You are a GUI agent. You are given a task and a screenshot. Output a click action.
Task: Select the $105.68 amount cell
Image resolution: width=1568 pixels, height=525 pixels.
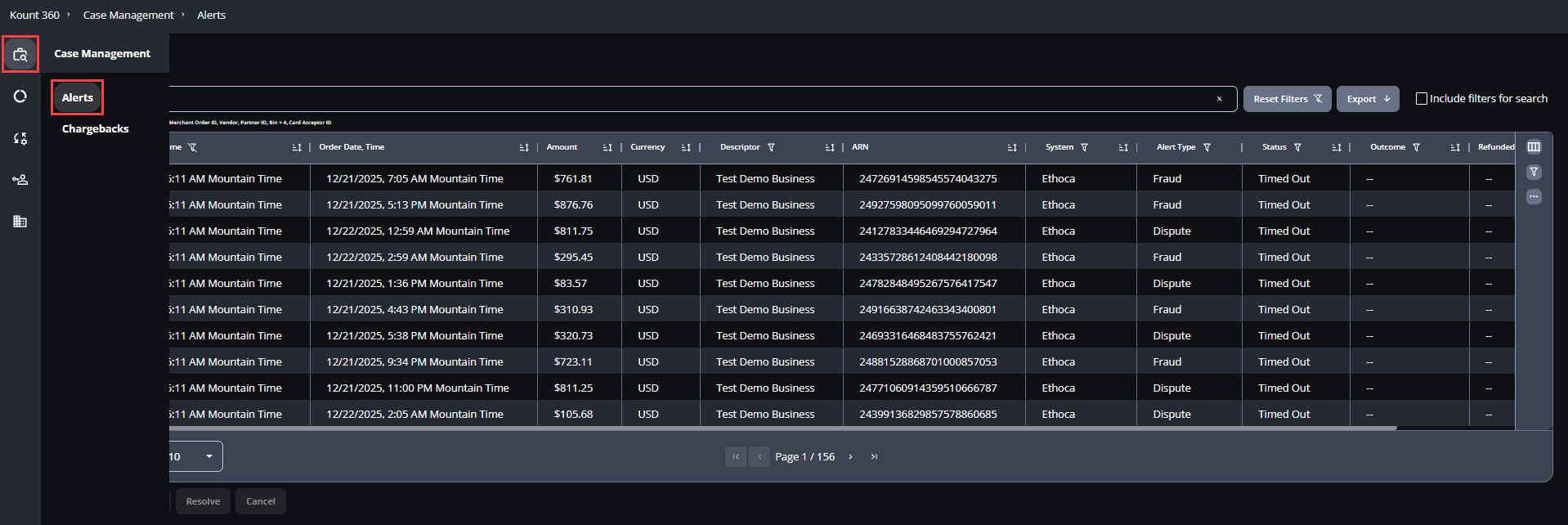pos(573,415)
